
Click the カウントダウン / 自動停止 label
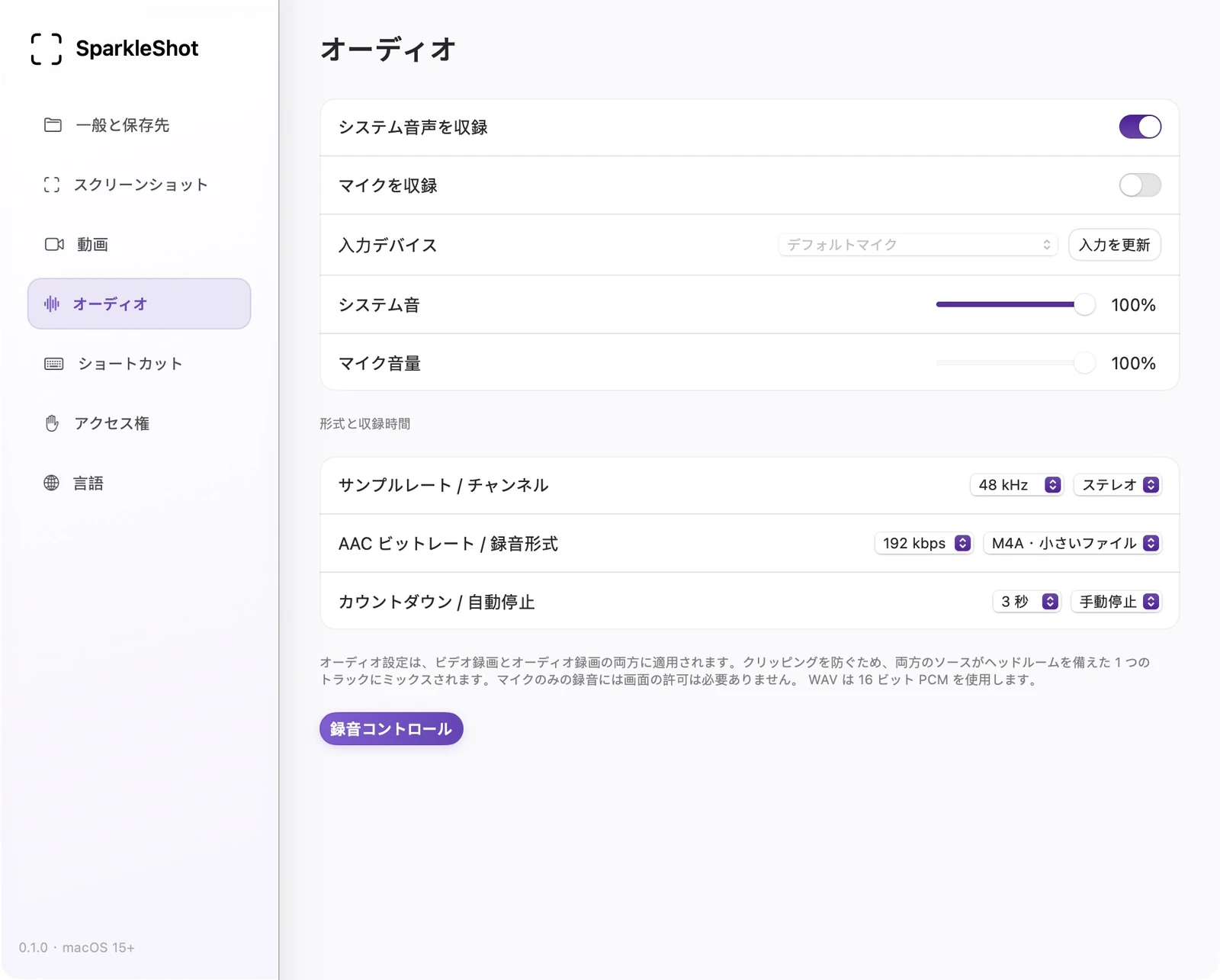tap(437, 602)
